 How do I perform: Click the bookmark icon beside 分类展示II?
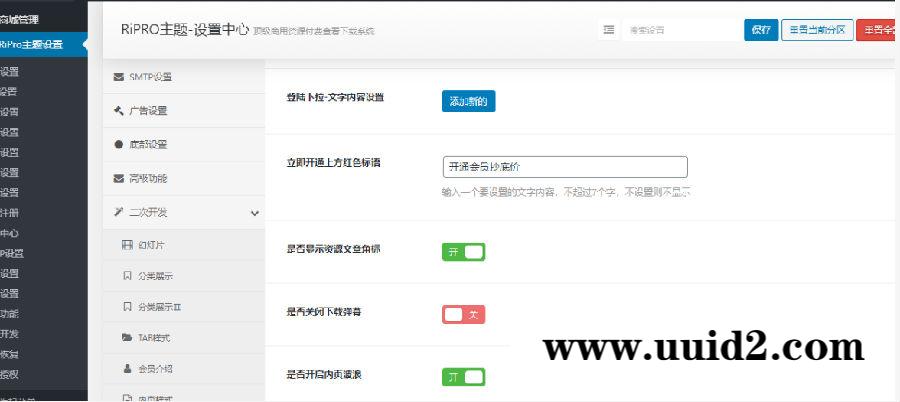[127, 307]
